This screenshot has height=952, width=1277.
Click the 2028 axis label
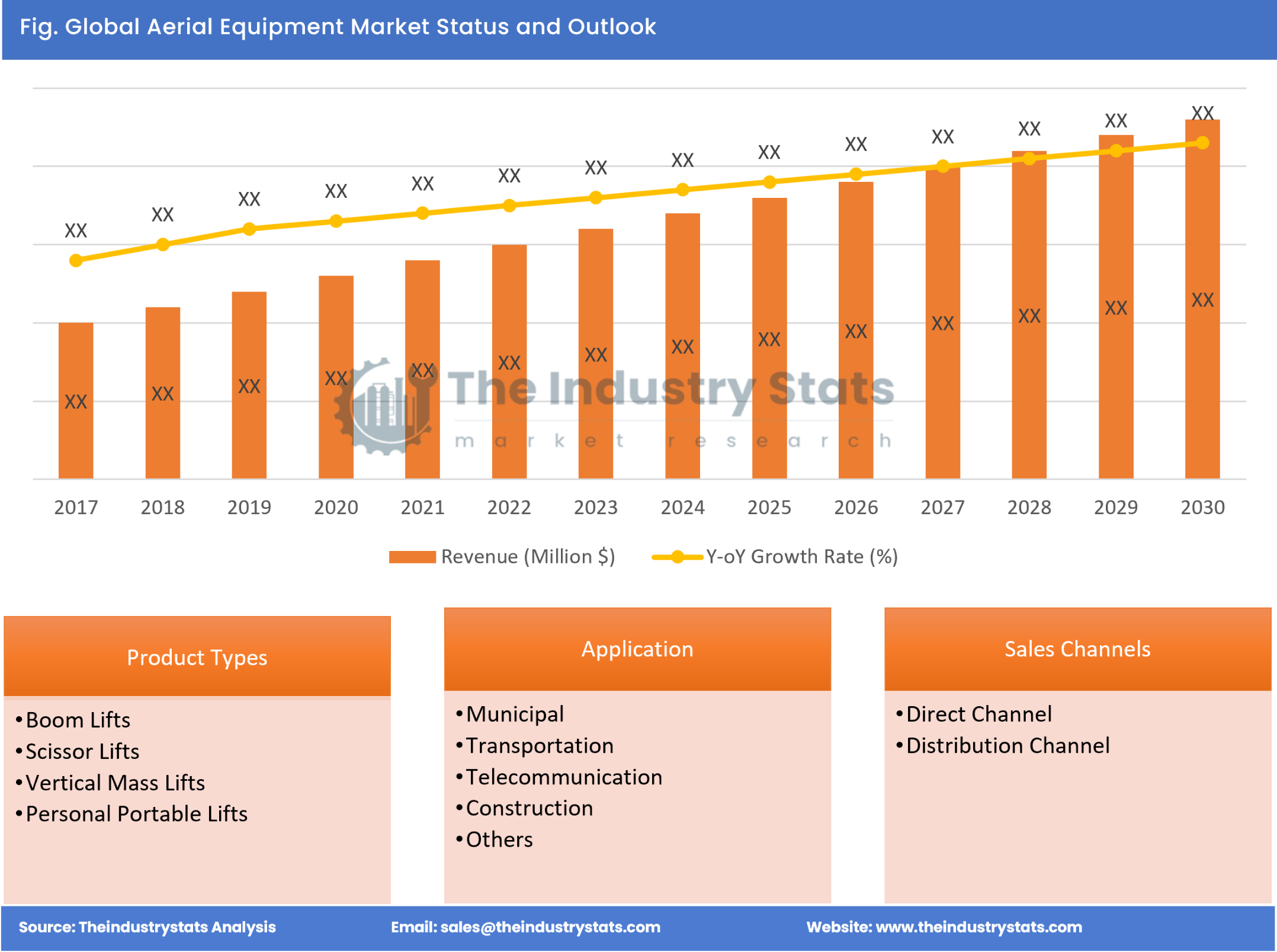pyautogui.click(x=1029, y=508)
